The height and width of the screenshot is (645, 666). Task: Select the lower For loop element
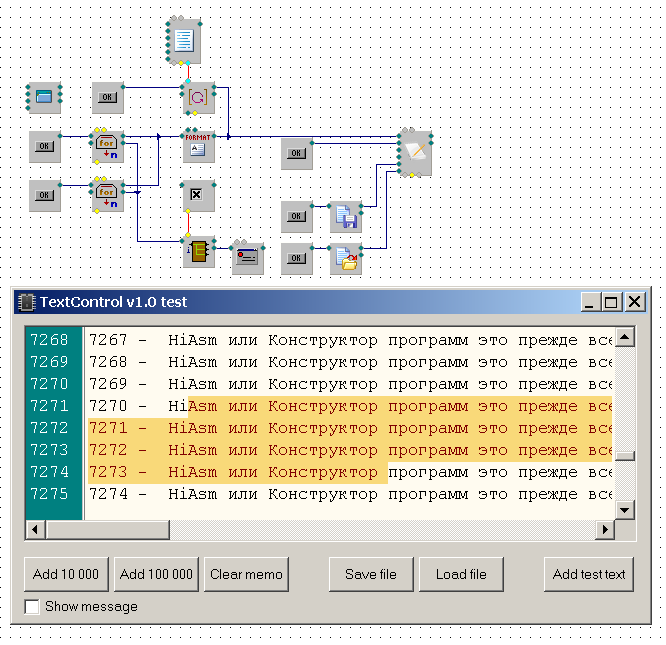[107, 195]
